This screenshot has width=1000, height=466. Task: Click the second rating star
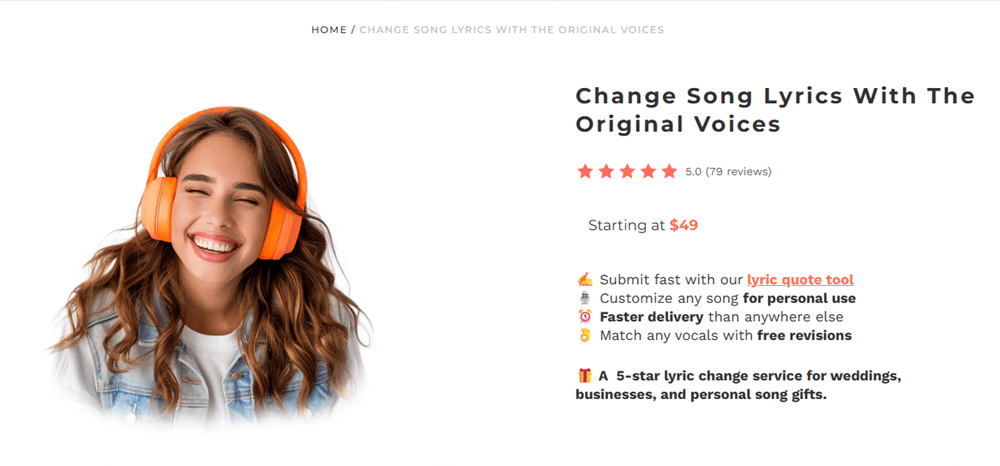coord(606,171)
